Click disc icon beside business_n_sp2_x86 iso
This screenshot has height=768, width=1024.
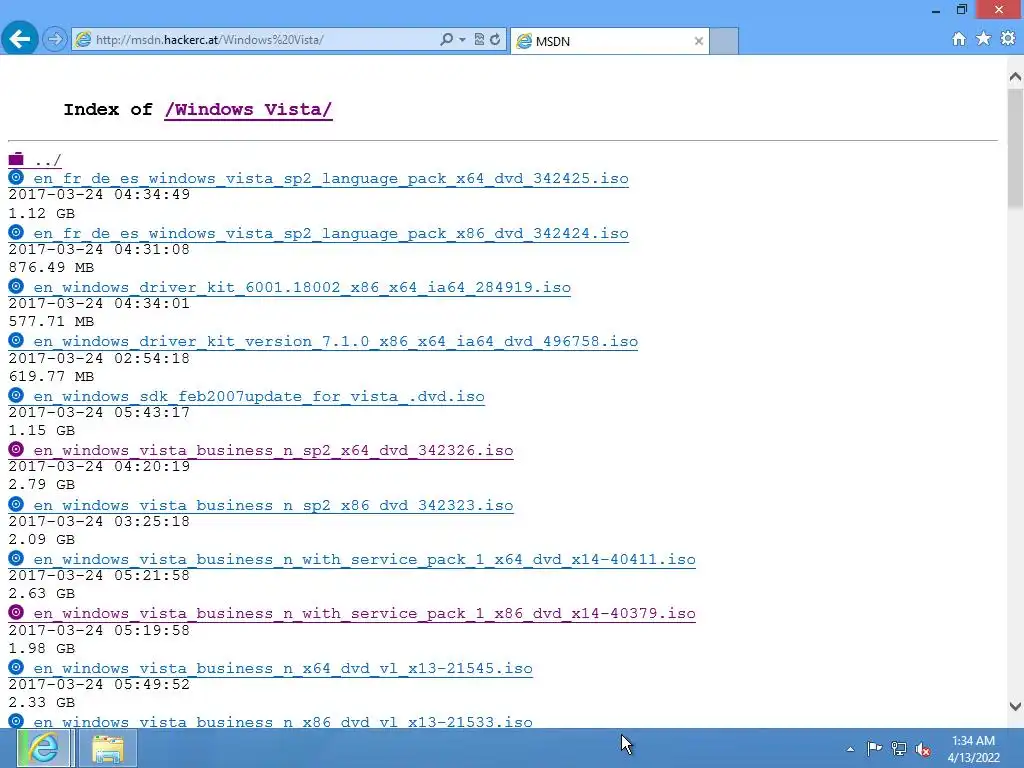click(16, 504)
